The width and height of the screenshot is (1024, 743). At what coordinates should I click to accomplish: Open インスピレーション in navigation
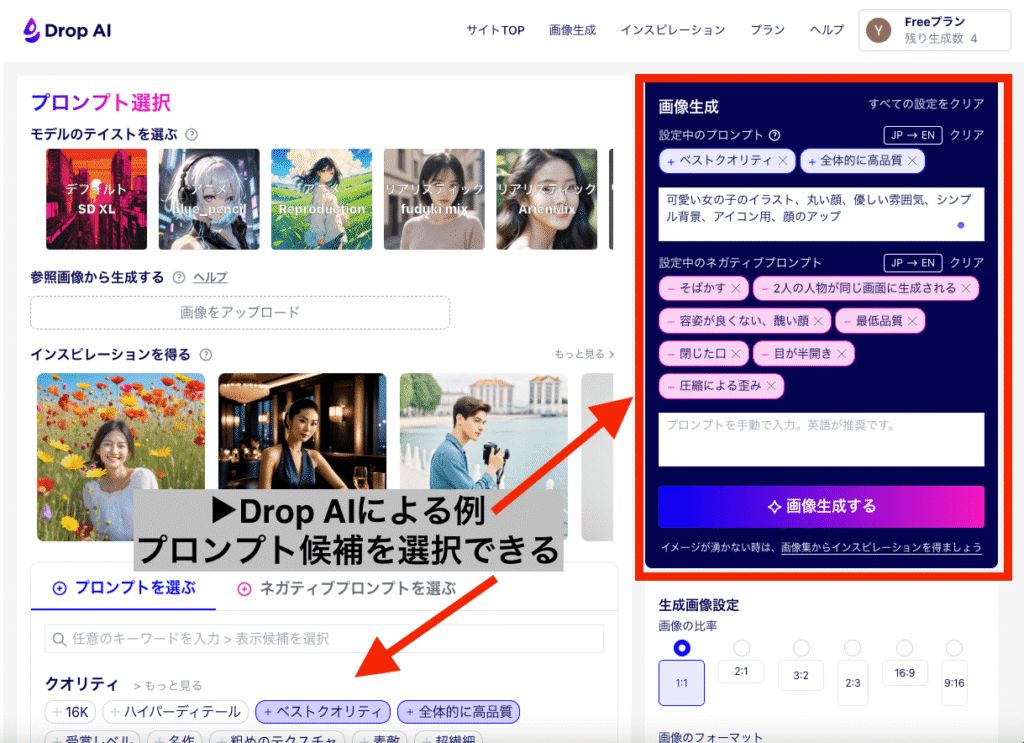673,30
